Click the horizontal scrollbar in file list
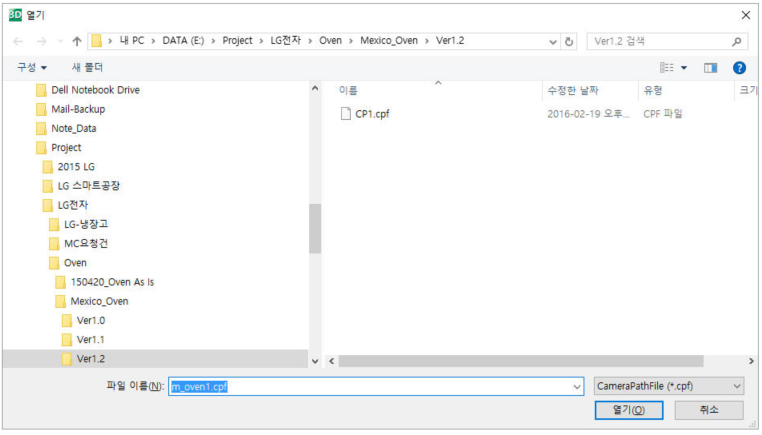 coord(520,360)
